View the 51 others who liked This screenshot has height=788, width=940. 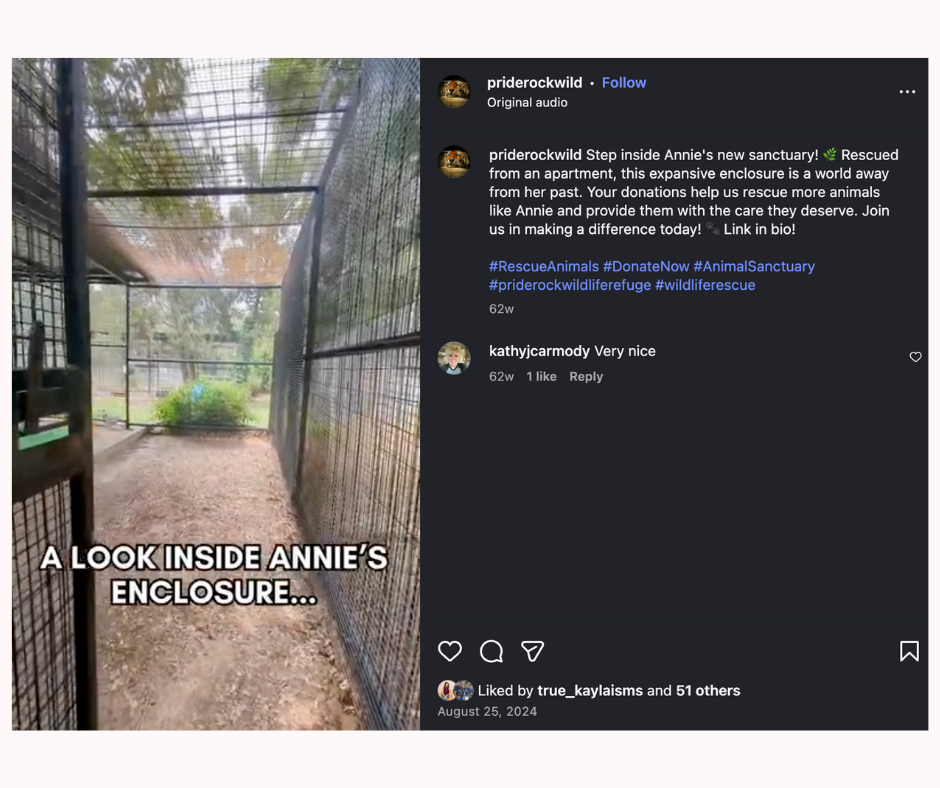[x=708, y=691]
